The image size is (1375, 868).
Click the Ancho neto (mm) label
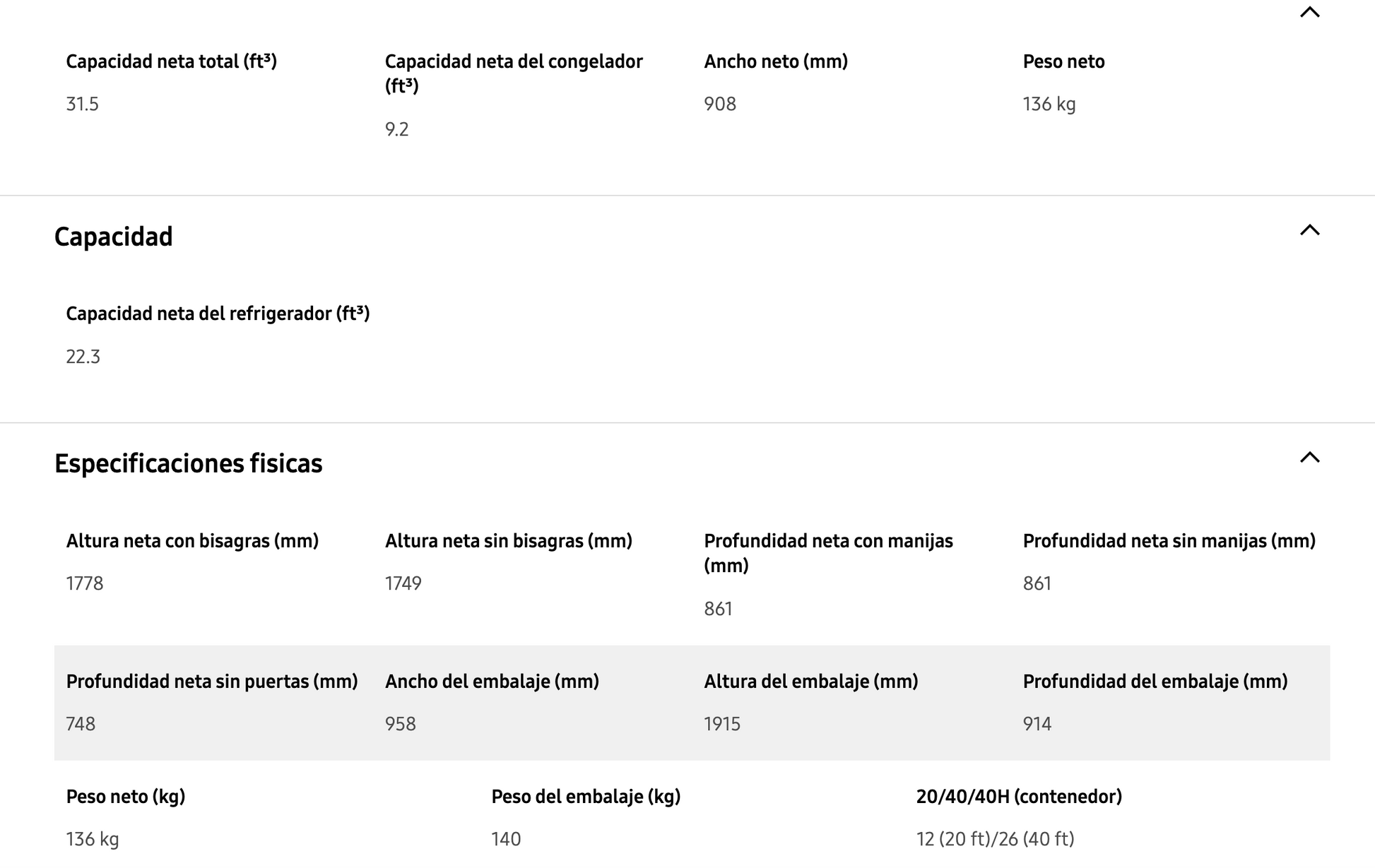tap(775, 61)
